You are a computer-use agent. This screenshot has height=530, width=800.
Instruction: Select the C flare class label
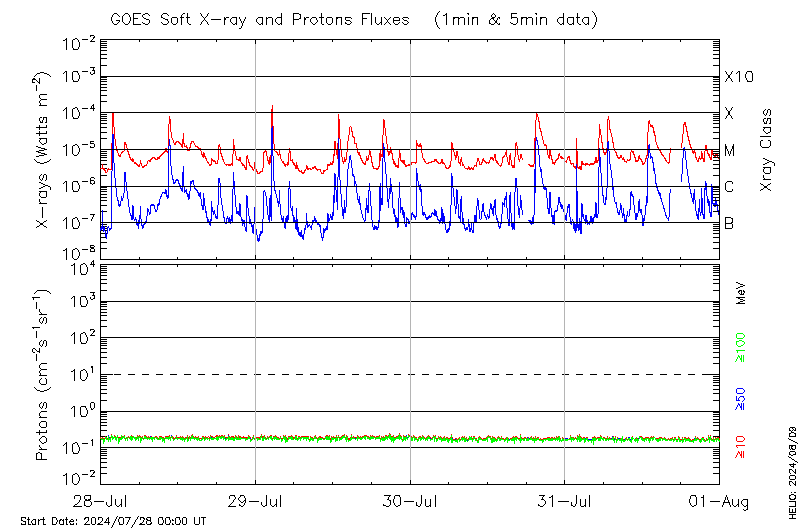click(730, 187)
